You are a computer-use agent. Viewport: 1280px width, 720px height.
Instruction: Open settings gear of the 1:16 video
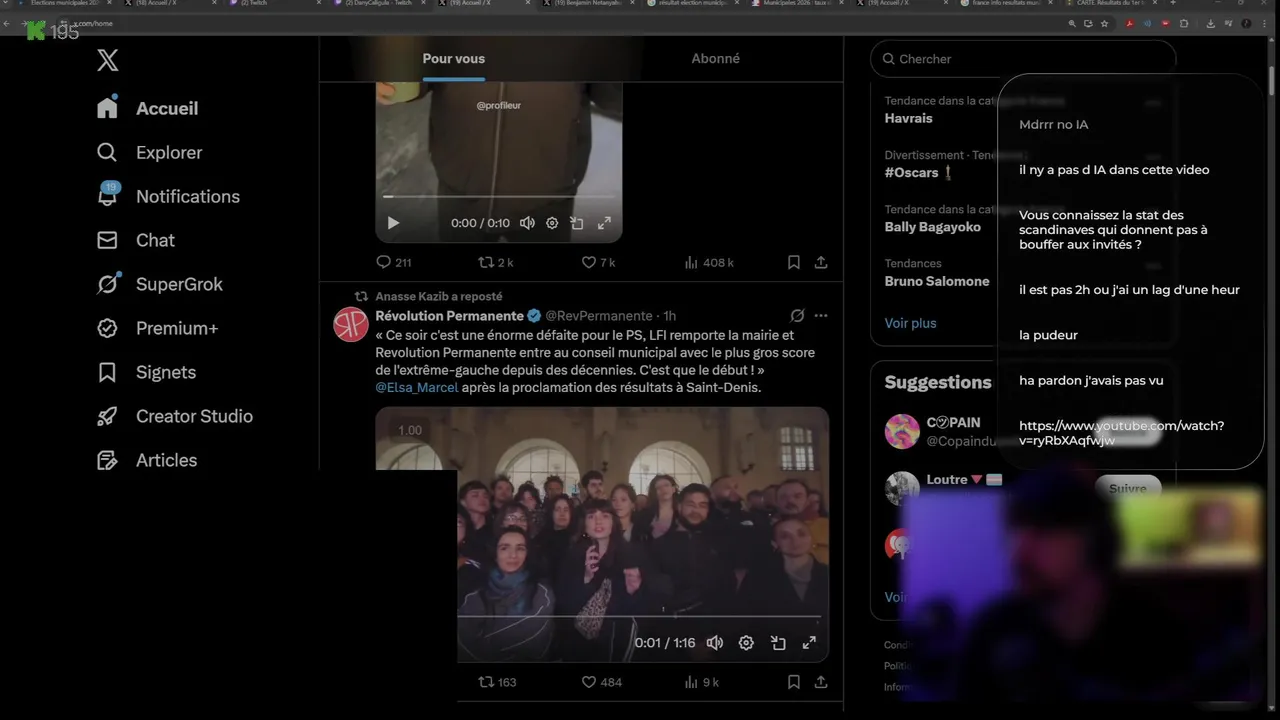point(746,643)
